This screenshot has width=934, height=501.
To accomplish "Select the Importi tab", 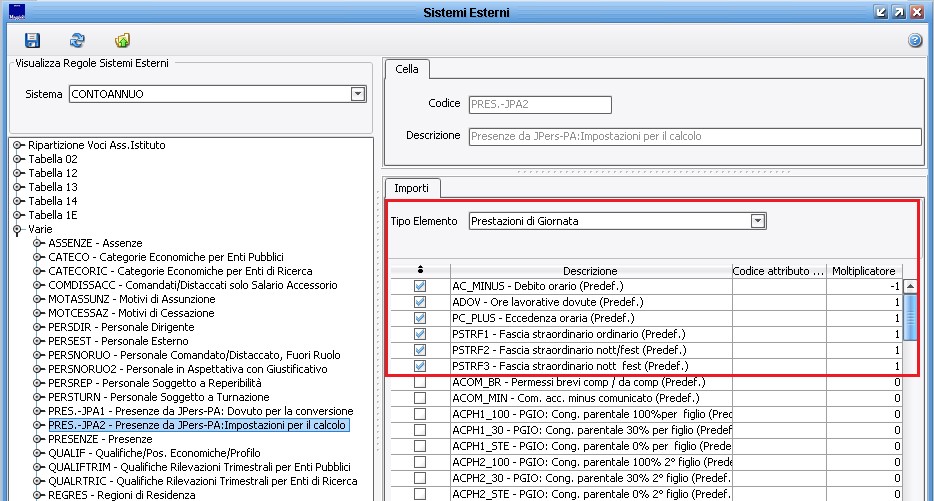I will click(410, 188).
